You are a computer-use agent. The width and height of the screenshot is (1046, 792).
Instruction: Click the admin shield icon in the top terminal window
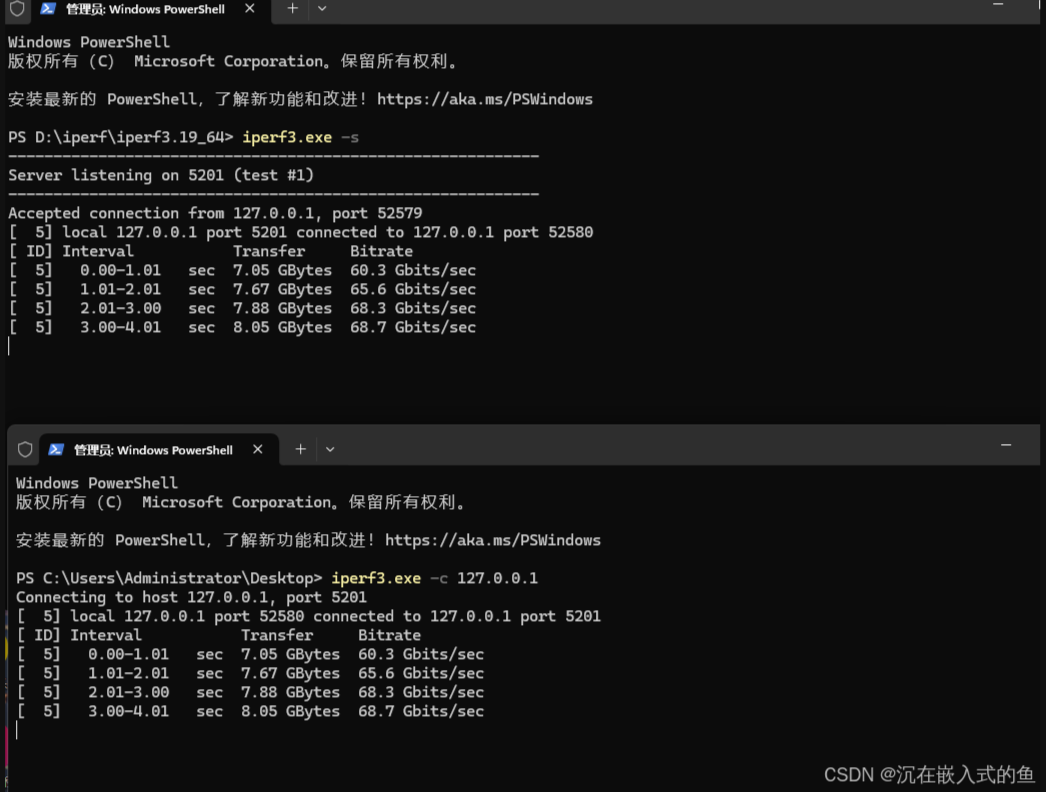tap(17, 9)
